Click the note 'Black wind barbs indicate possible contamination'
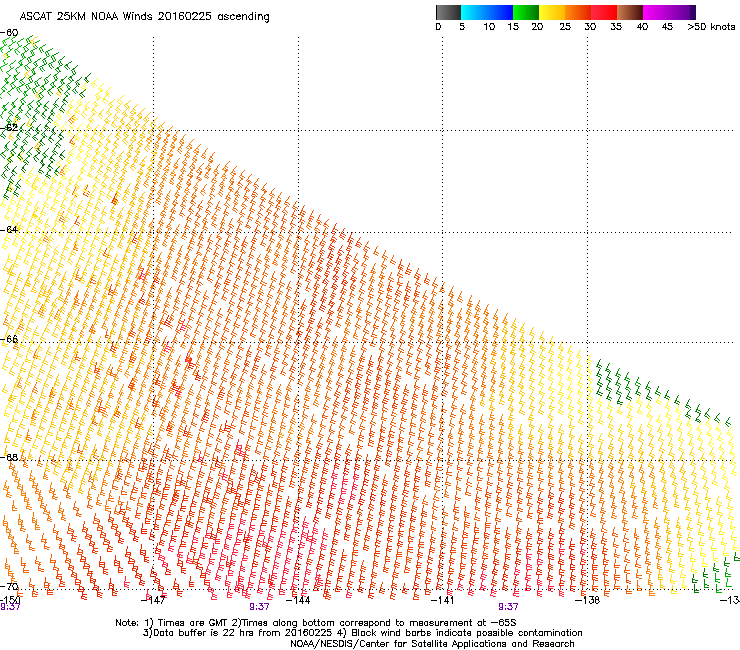 coord(467,633)
